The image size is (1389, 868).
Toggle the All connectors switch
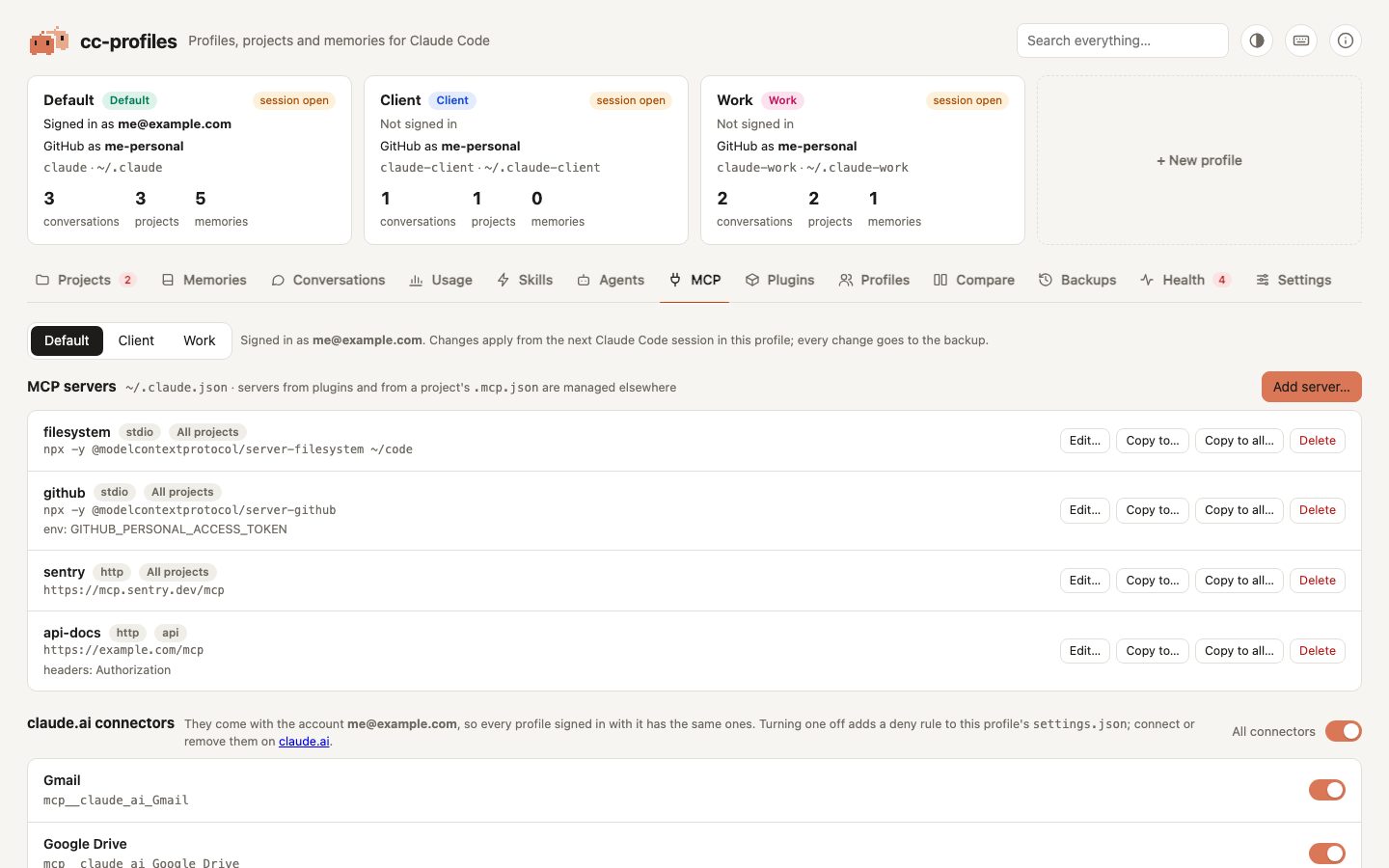click(1344, 731)
